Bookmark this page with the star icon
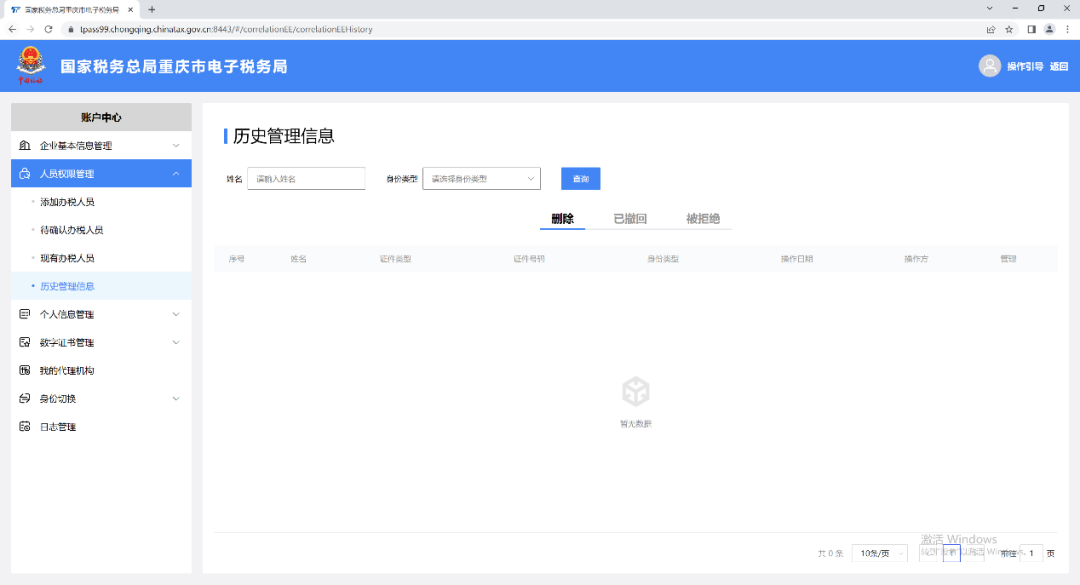1080x585 pixels. [1009, 29]
